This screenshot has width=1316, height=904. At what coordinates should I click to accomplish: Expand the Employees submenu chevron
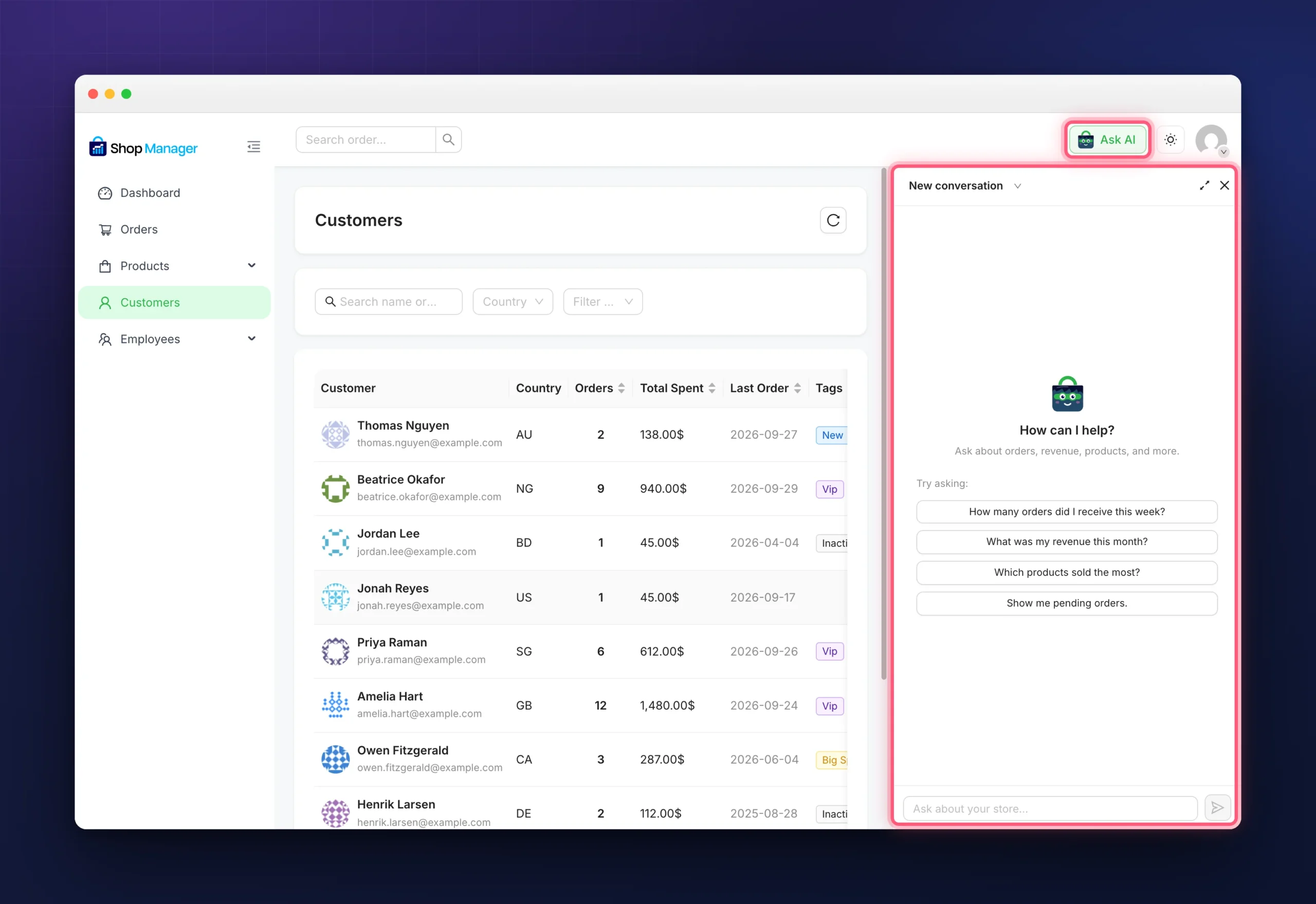252,339
